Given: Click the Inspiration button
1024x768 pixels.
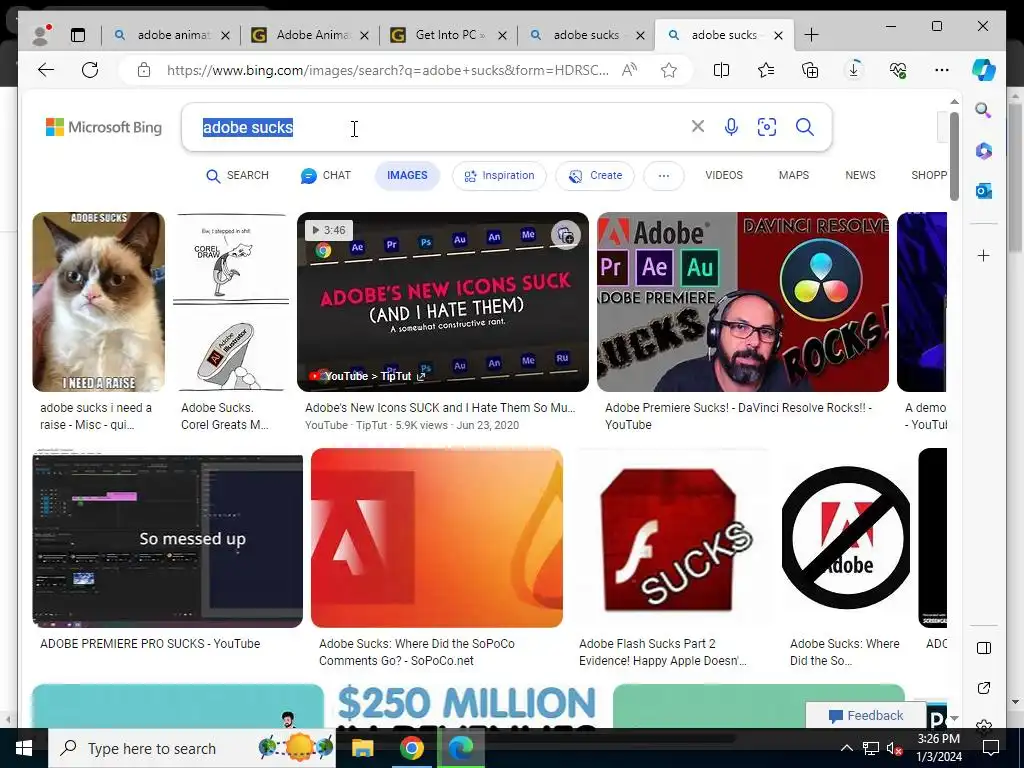Looking at the screenshot, I should [x=499, y=176].
